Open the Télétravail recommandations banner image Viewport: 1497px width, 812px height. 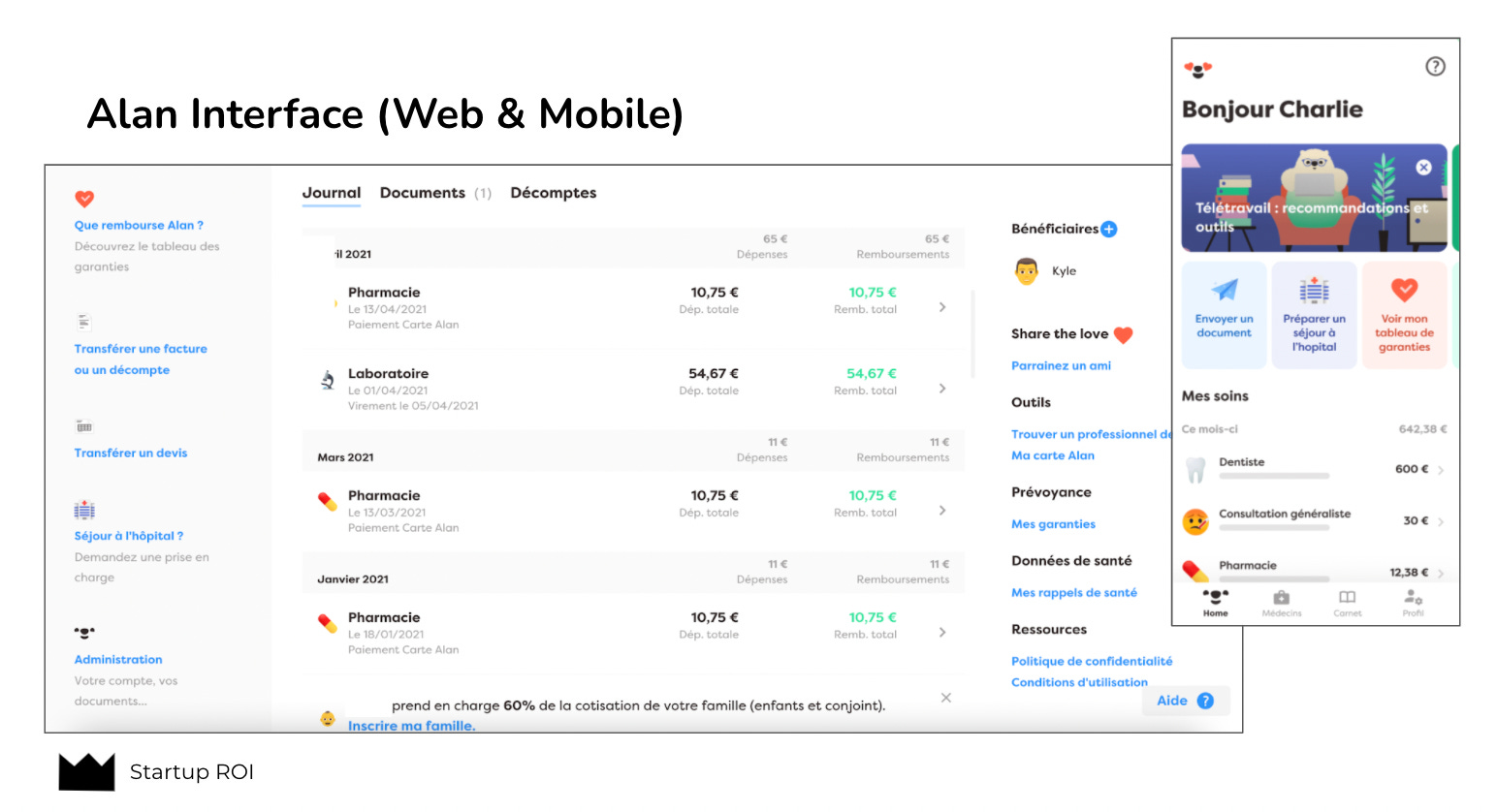point(1314,199)
